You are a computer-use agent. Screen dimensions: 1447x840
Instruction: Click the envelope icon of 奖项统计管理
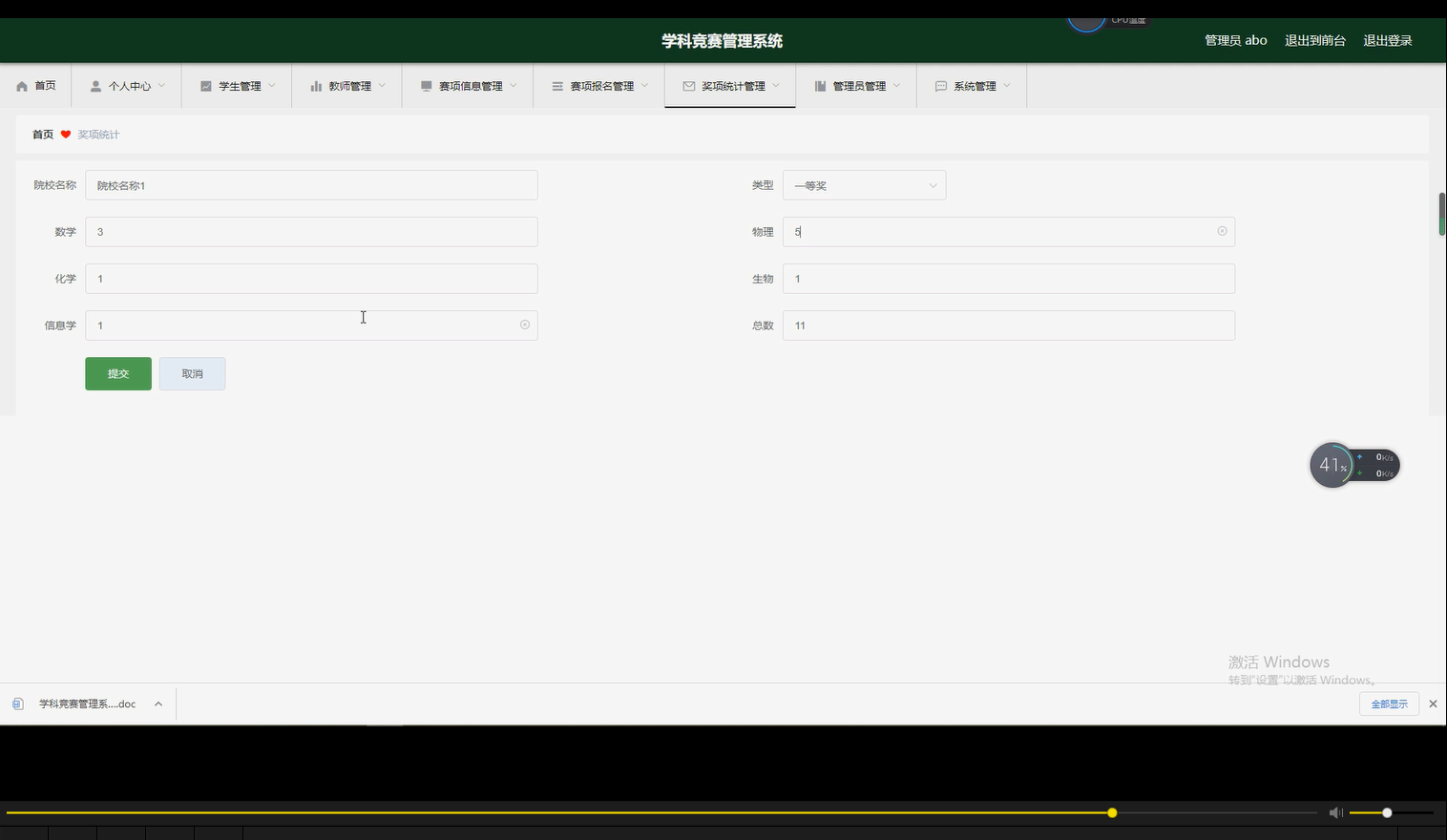(x=688, y=85)
